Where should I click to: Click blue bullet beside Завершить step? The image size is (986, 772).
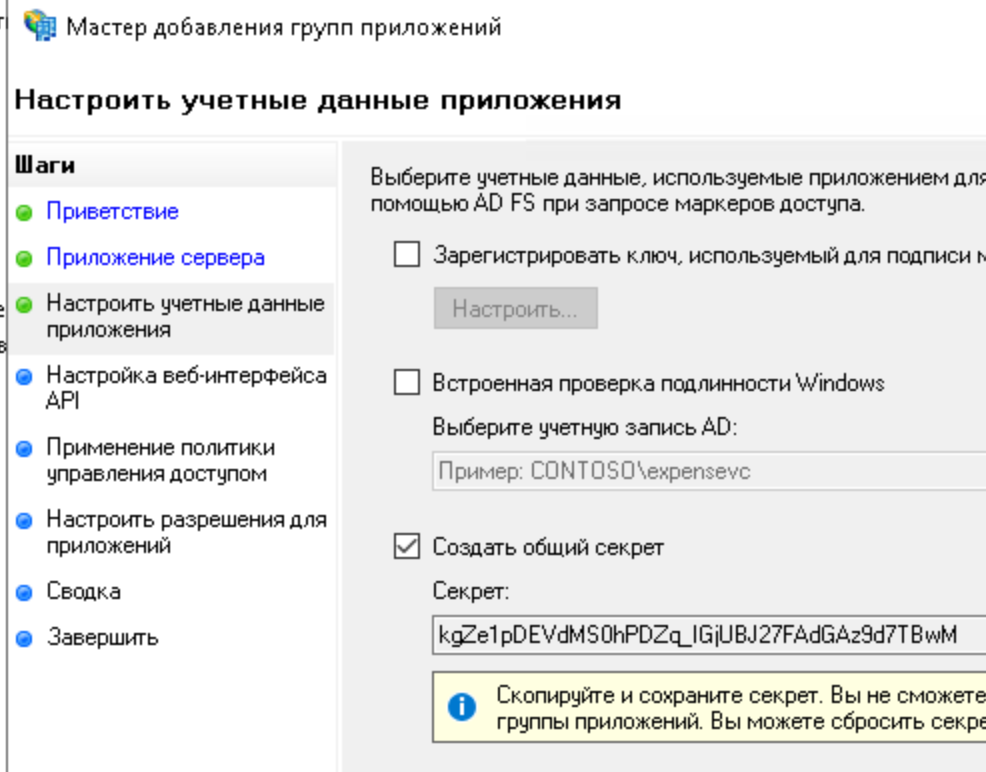click(x=25, y=639)
